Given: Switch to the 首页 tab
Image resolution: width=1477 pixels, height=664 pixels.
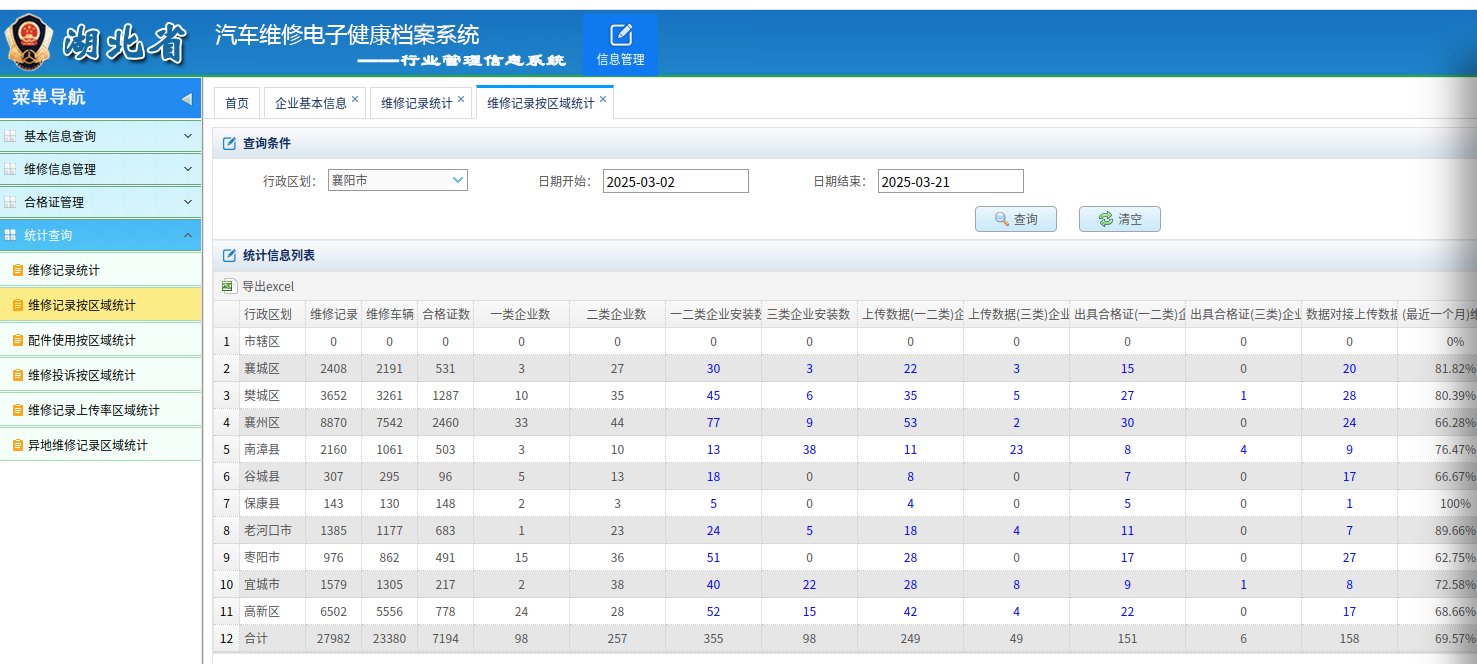Looking at the screenshot, I should pyautogui.click(x=237, y=103).
